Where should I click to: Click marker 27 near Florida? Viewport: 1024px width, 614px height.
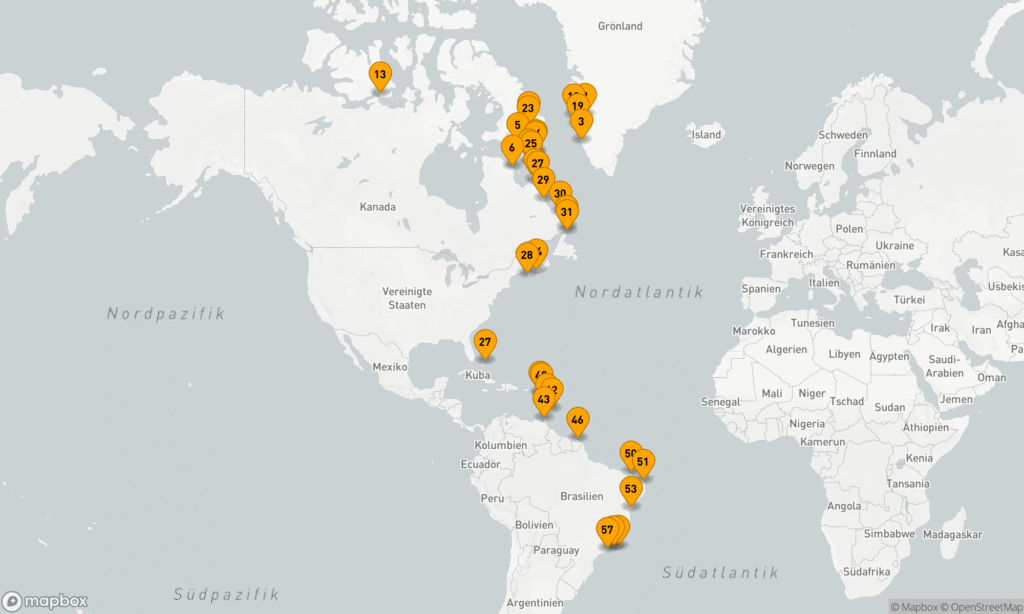[485, 342]
